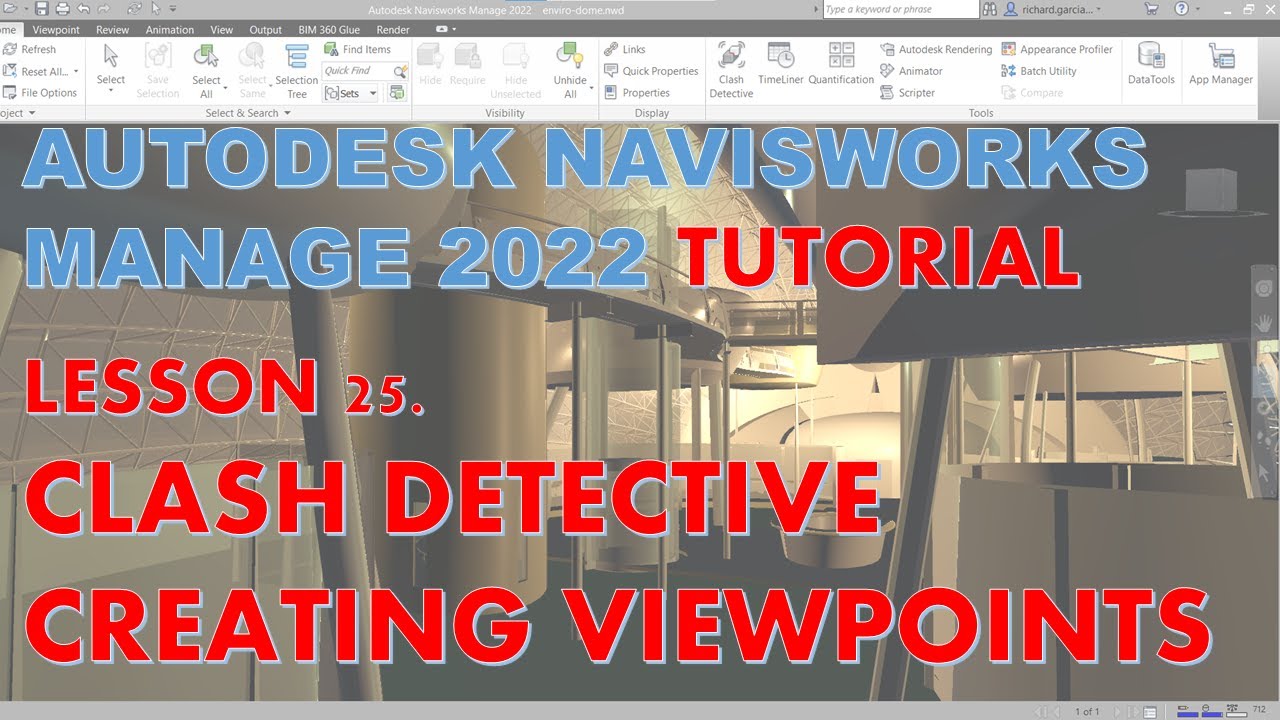Switch to the Animation tab
The height and width of the screenshot is (720, 1280).
coord(170,30)
